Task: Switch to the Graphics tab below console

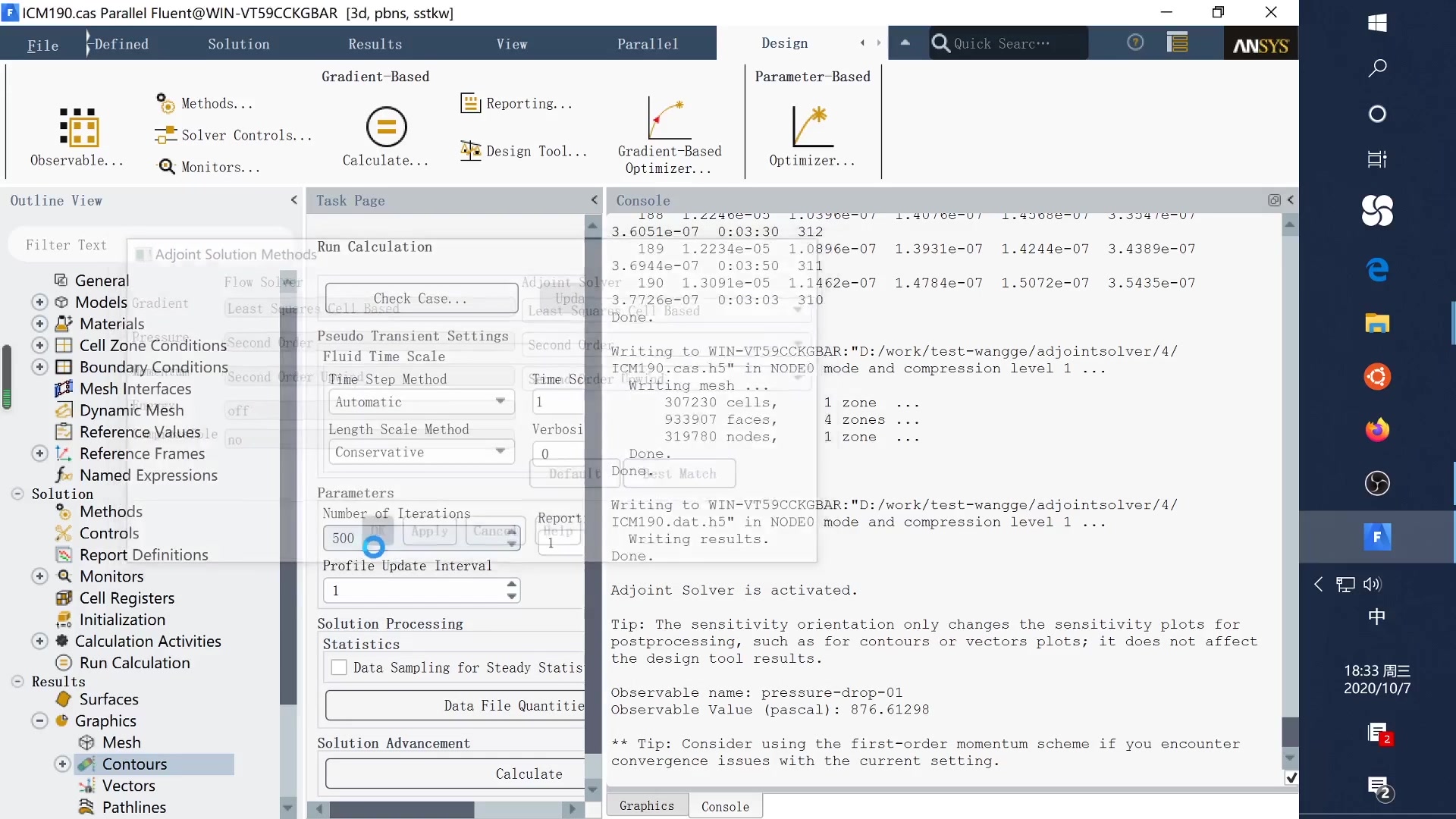Action: (x=646, y=805)
